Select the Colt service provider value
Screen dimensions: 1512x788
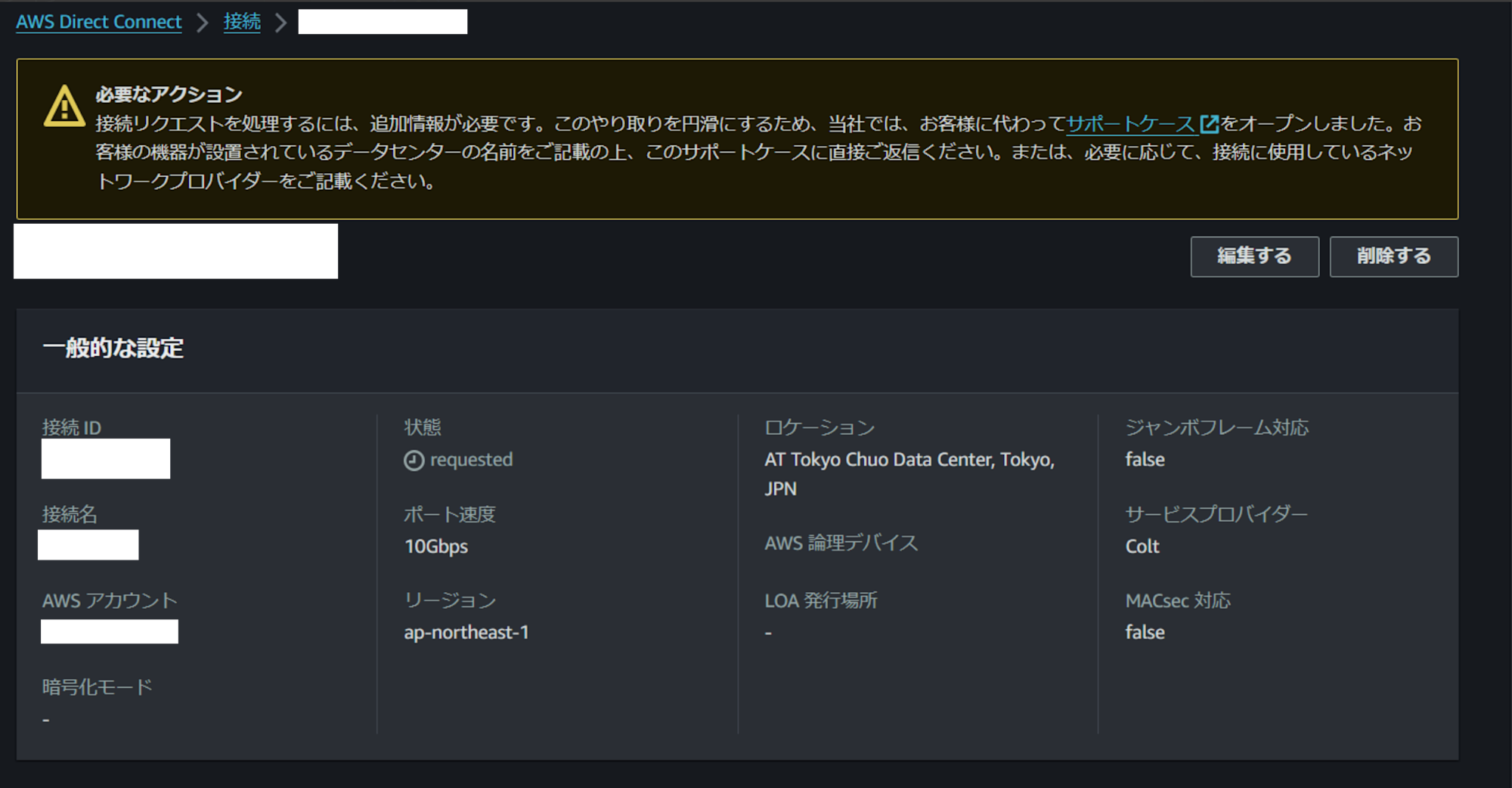click(x=1142, y=546)
